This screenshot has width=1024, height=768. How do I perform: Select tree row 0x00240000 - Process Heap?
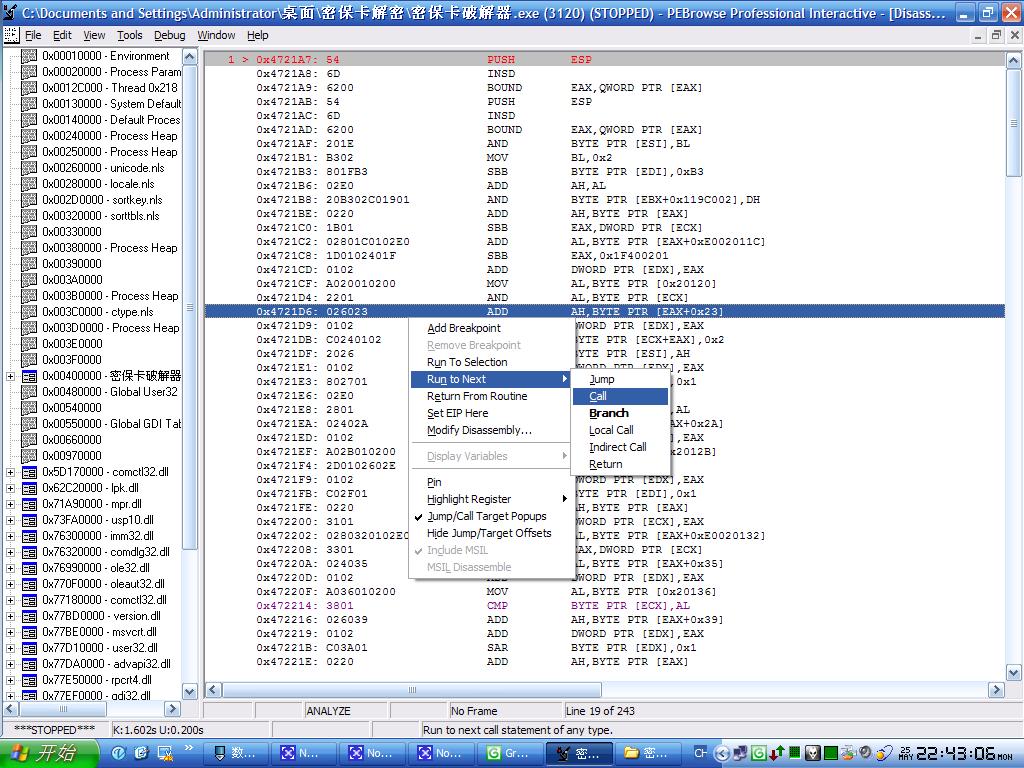point(110,136)
